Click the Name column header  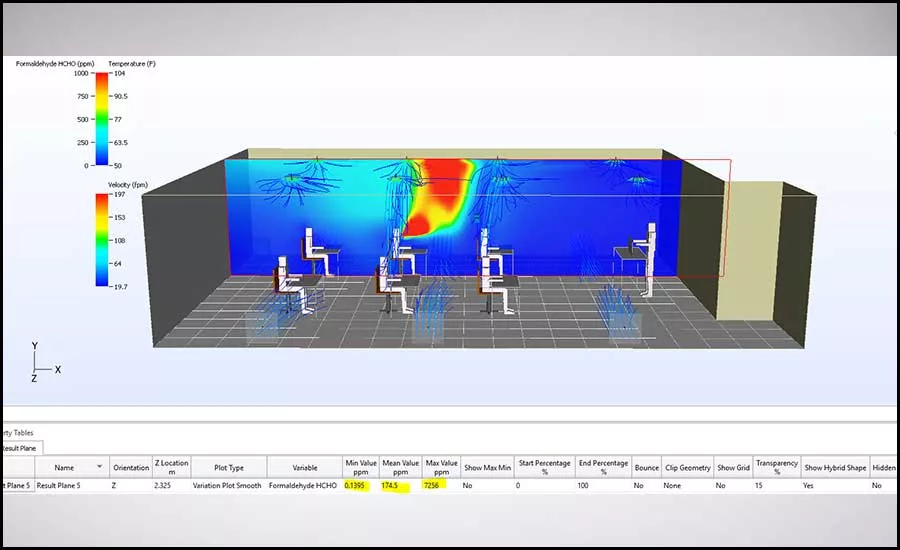click(72, 467)
